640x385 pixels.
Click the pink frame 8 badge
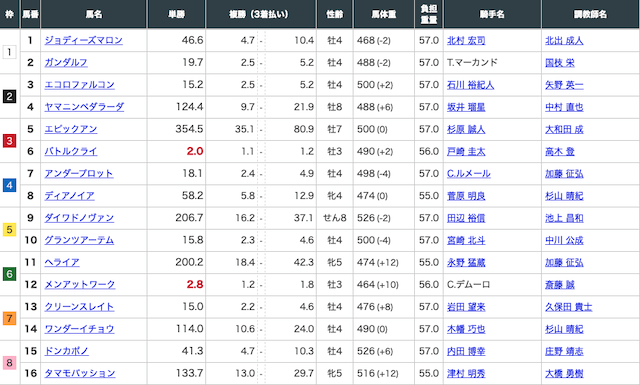9,363
